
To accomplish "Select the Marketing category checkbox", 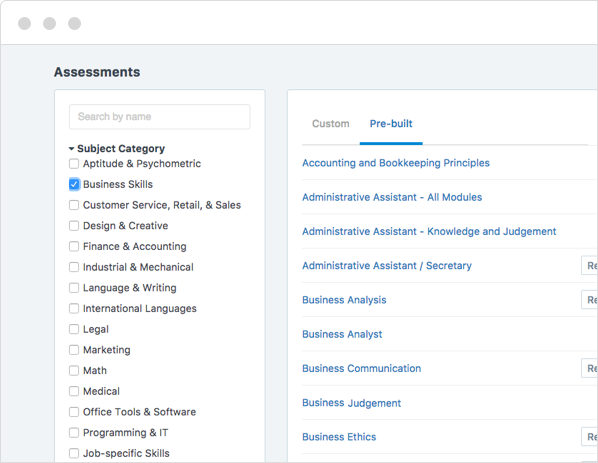I will coord(74,350).
